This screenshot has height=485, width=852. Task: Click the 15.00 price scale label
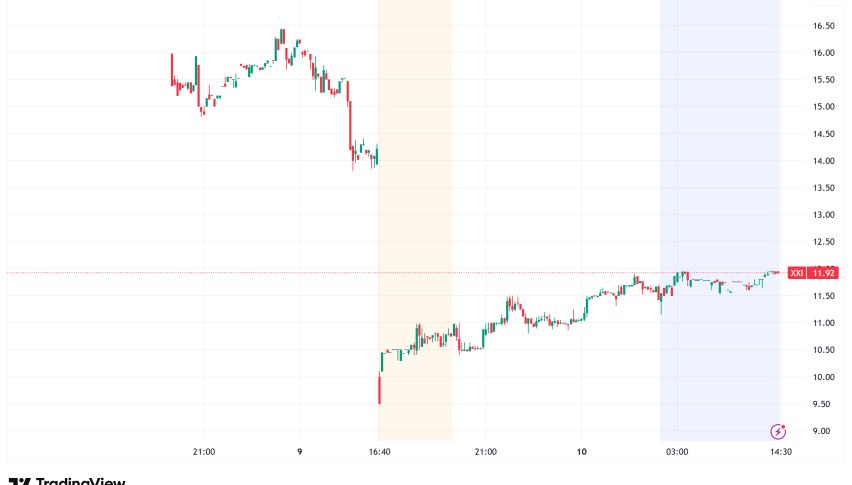824,107
